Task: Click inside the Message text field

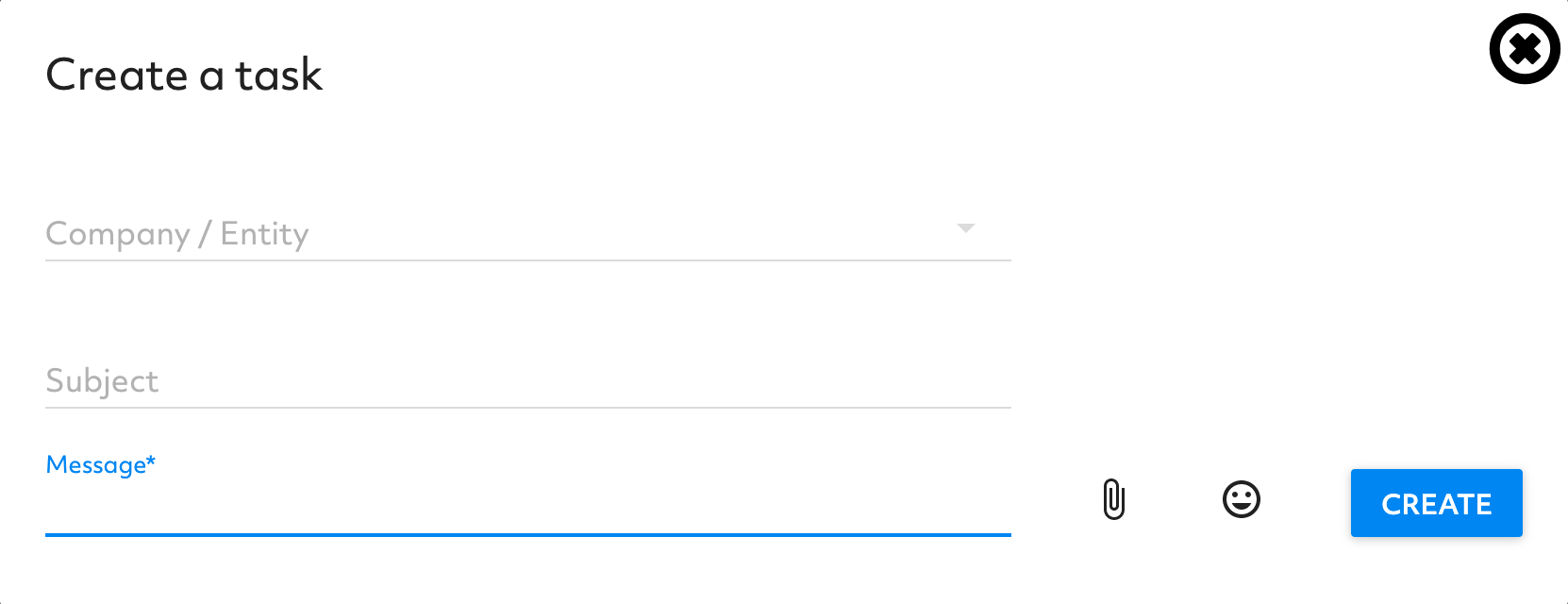Action: click(x=528, y=508)
